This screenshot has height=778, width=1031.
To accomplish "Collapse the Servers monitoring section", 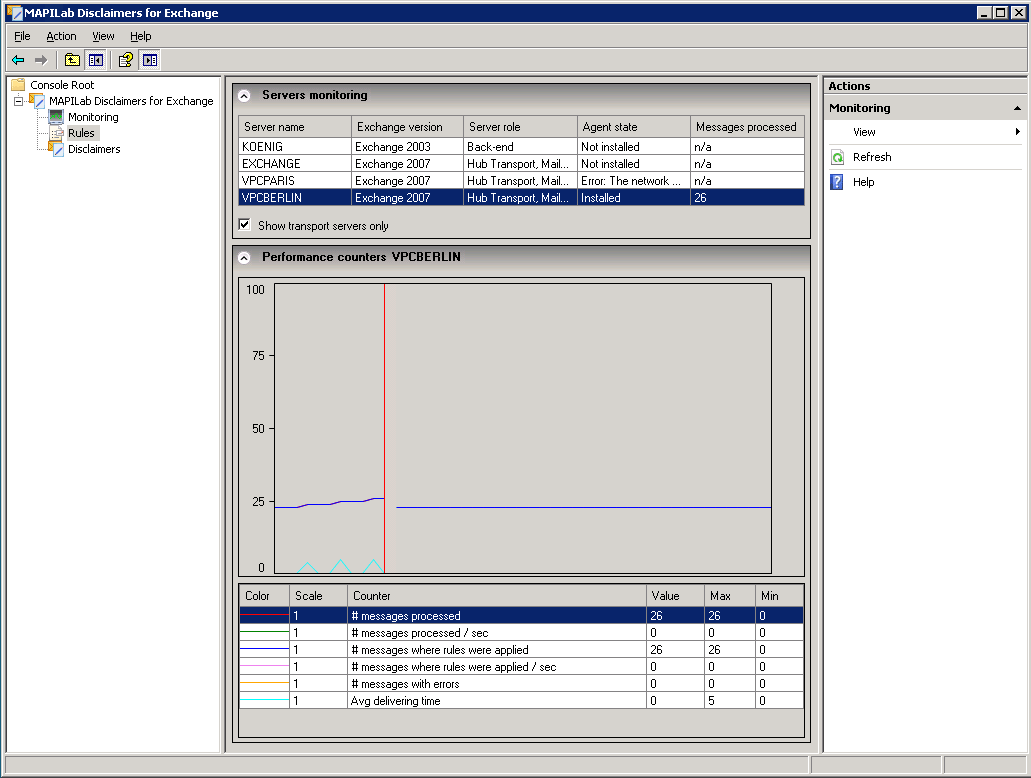I will [x=244, y=96].
